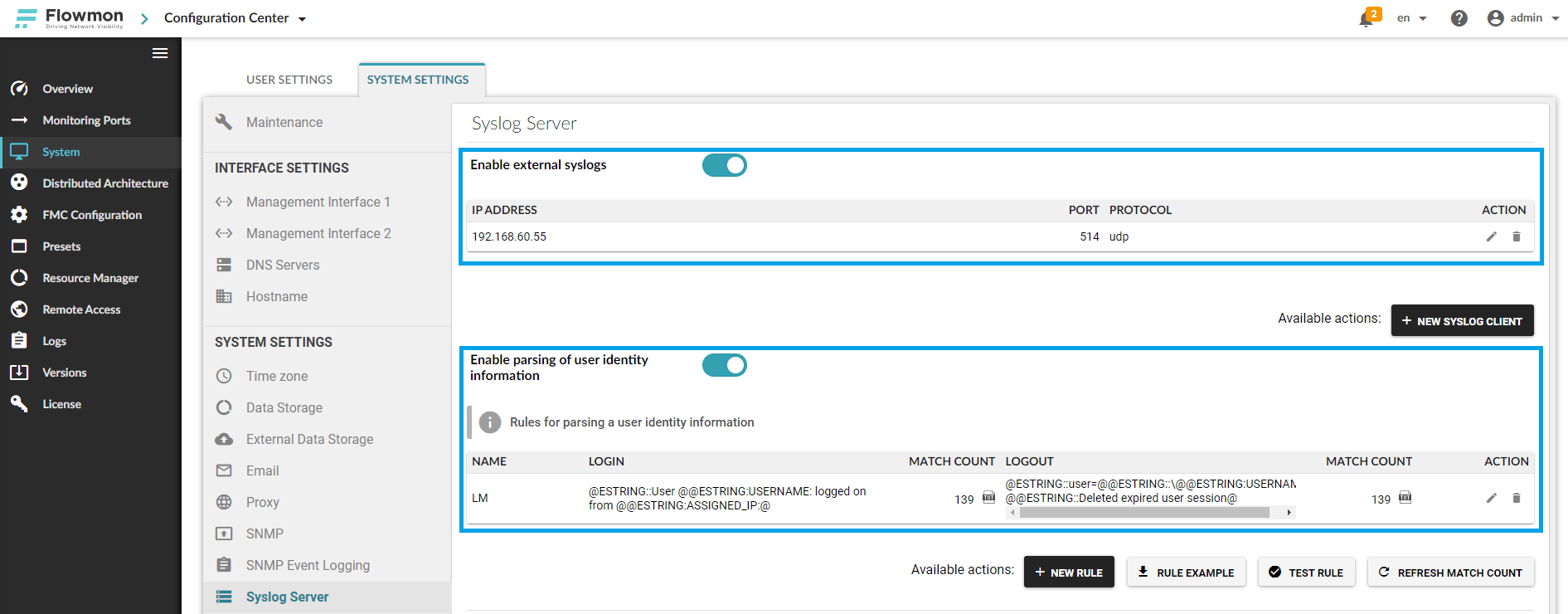Delete the LM parsing rule

pyautogui.click(x=1516, y=498)
